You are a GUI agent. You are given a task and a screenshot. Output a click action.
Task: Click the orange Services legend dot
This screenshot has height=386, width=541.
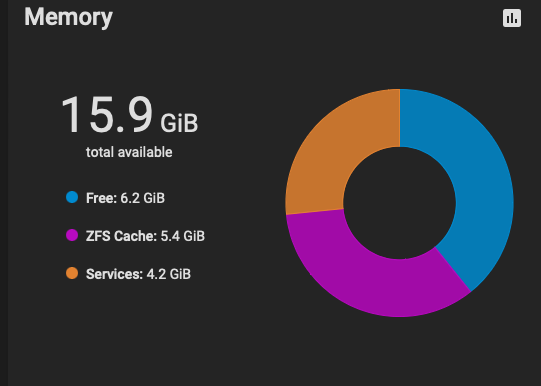tap(72, 273)
